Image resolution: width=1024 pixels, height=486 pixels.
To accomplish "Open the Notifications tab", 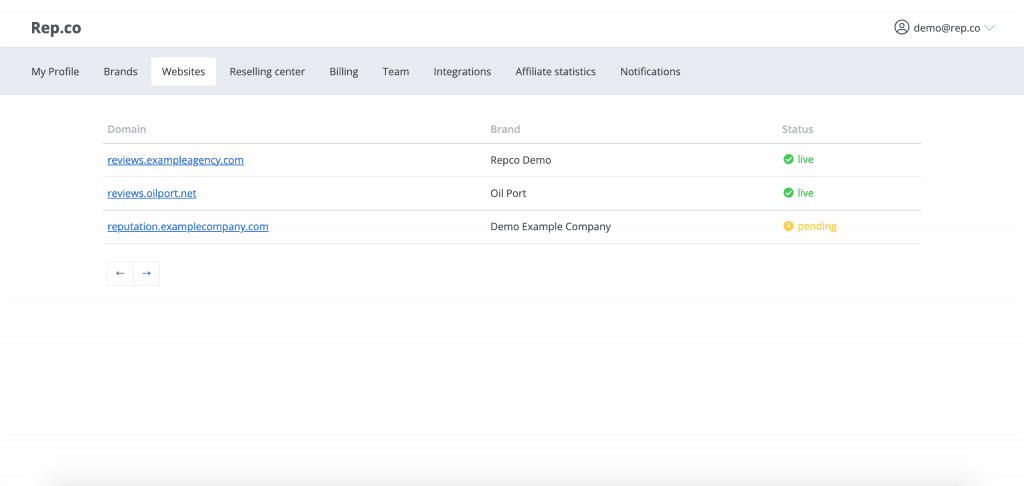I will (x=650, y=72).
